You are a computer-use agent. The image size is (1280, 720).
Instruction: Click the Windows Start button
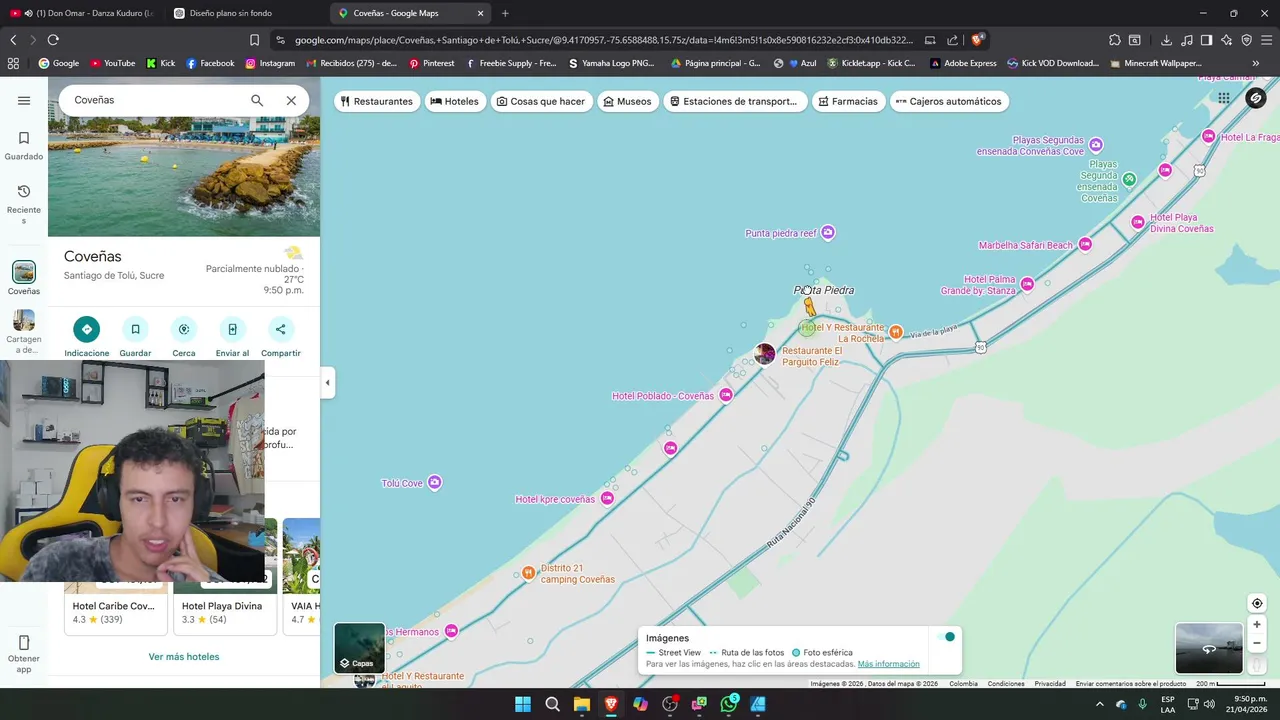click(x=523, y=704)
